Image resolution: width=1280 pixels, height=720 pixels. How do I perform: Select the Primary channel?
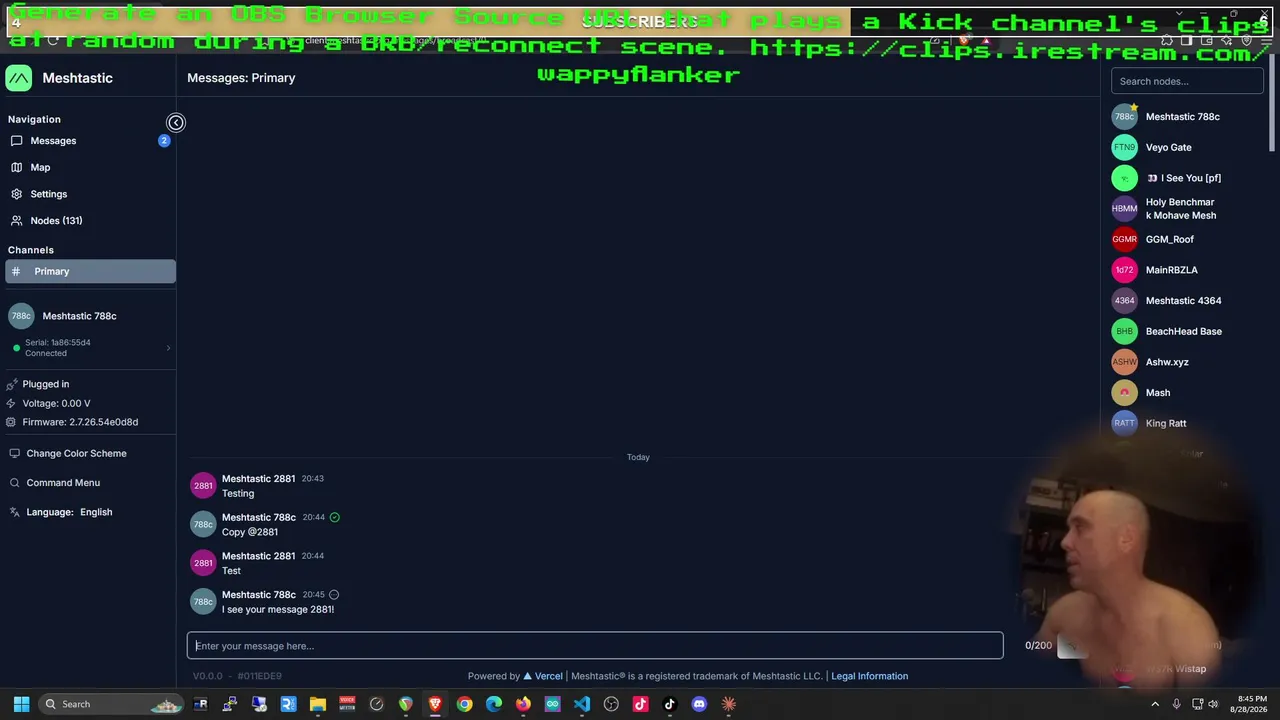[x=90, y=271]
